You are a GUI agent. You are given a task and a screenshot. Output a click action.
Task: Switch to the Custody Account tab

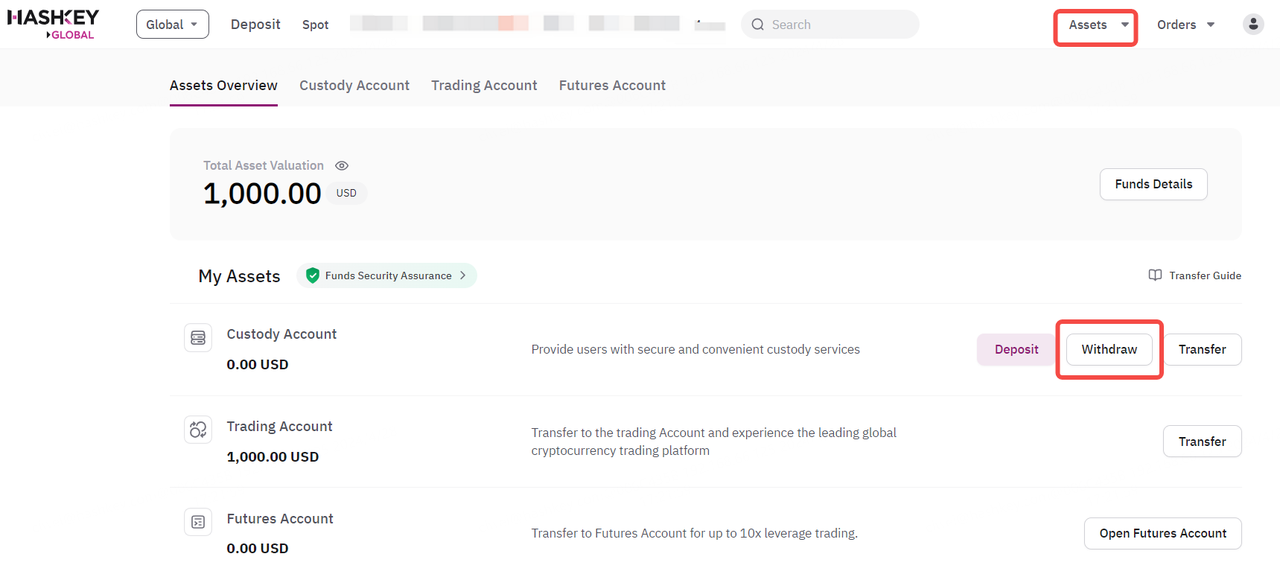point(354,86)
